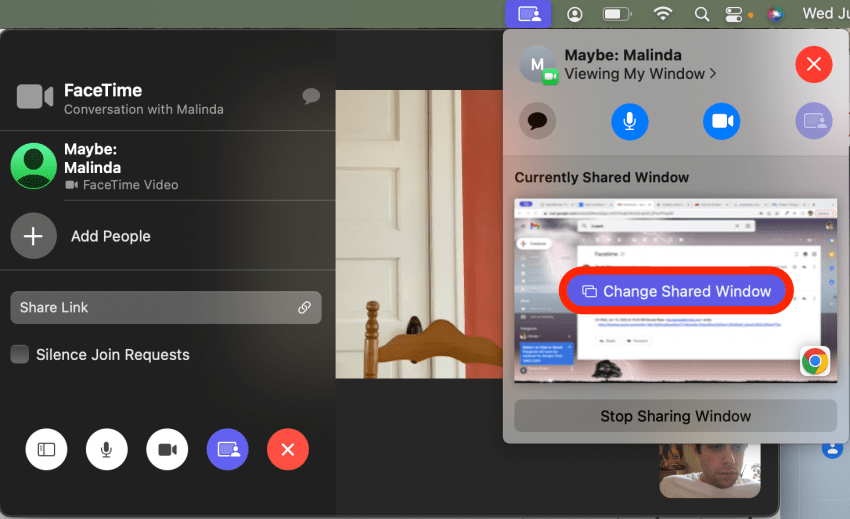Viewport: 850px width, 519px height.
Task: Open messages icon next to FaceTime title
Action: pos(311,96)
